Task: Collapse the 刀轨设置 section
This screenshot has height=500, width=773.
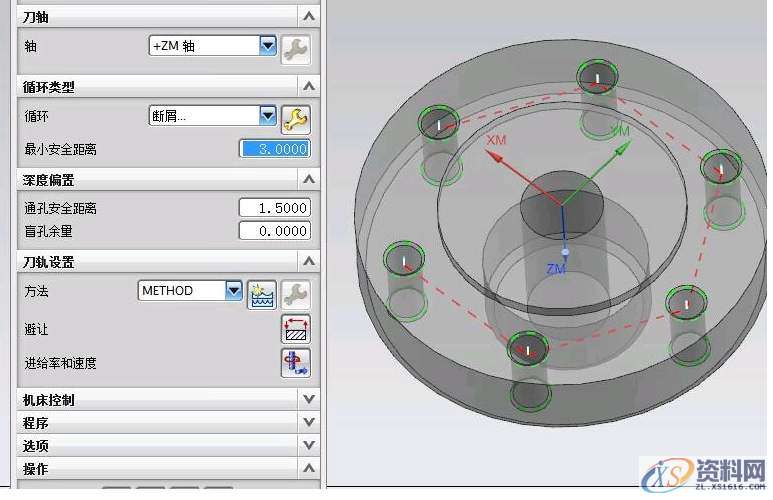Action: 309,262
